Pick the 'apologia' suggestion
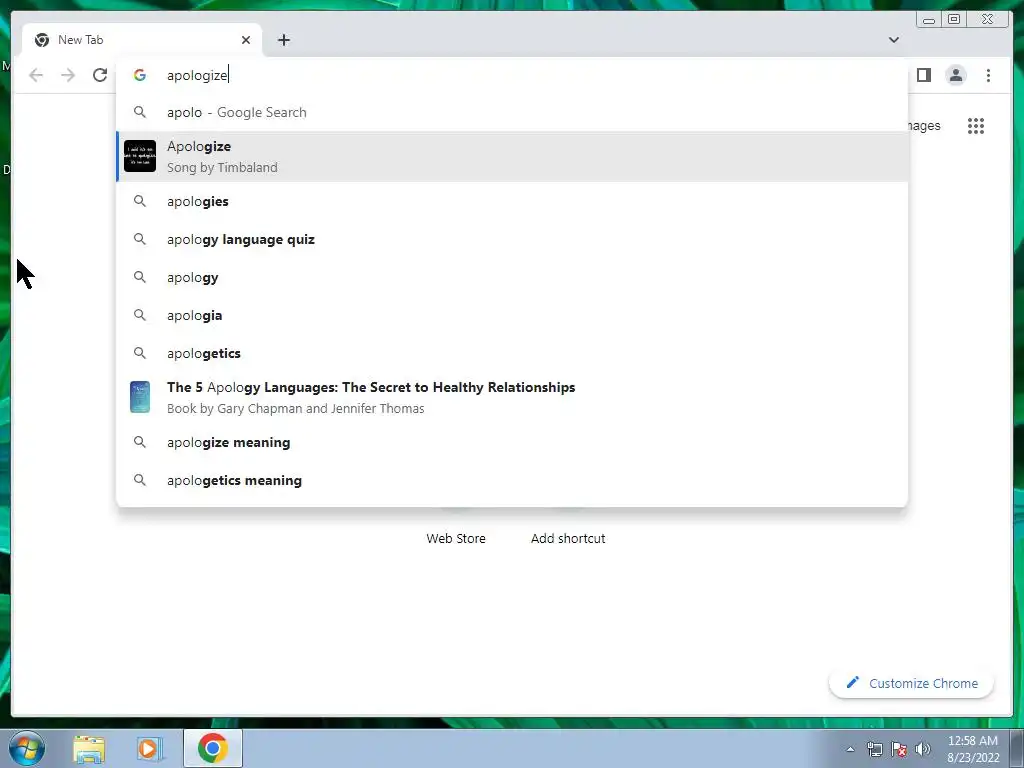1024x768 pixels. pos(512,315)
